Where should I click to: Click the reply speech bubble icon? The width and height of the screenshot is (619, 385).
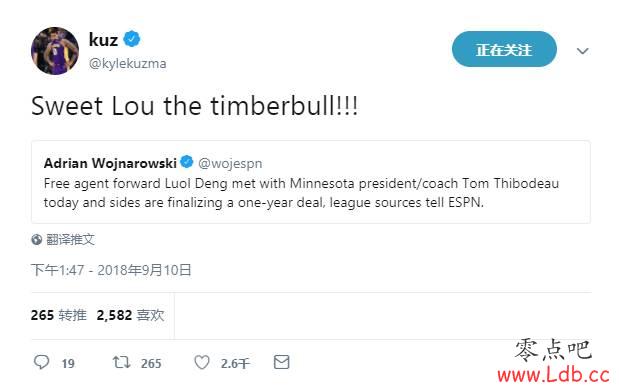point(41,362)
